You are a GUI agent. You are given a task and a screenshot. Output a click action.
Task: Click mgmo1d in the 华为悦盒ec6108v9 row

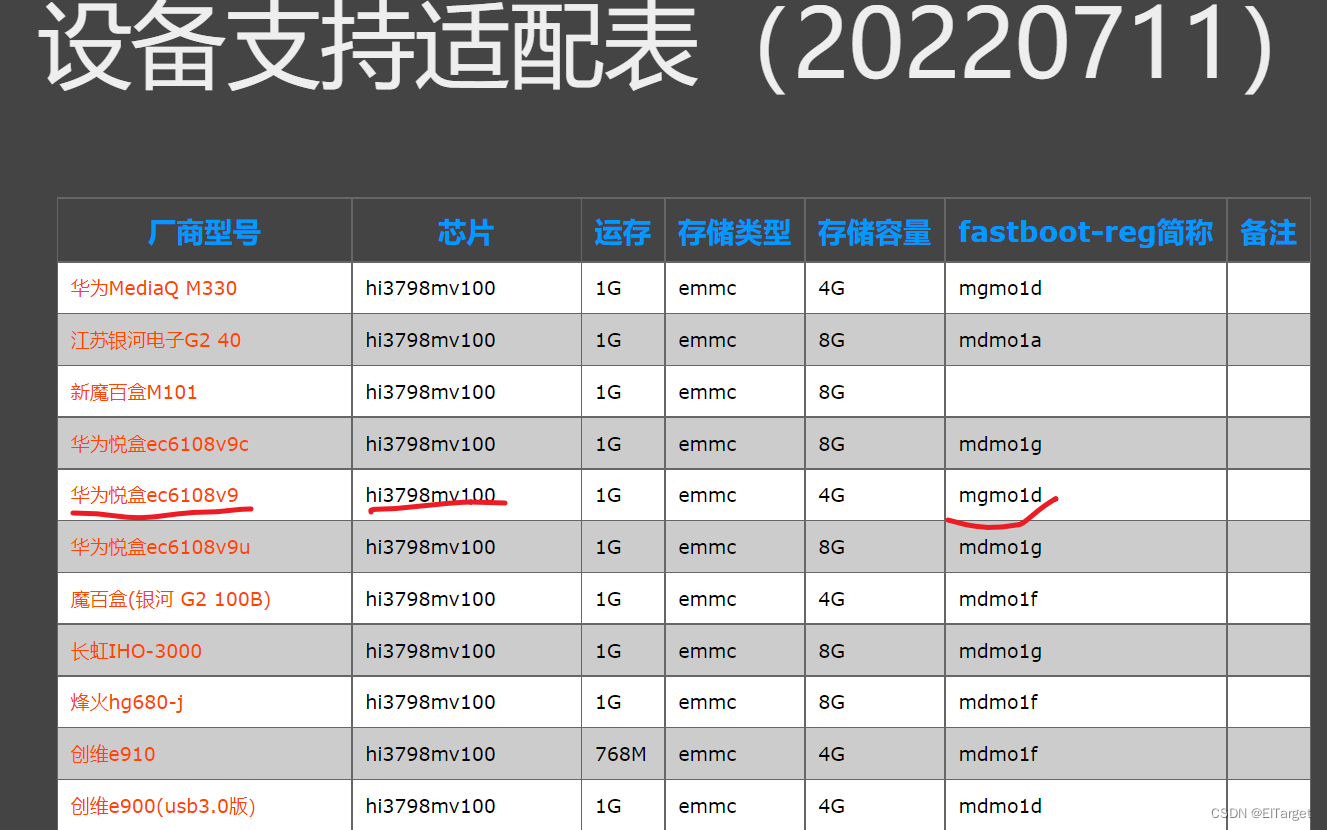point(1000,495)
